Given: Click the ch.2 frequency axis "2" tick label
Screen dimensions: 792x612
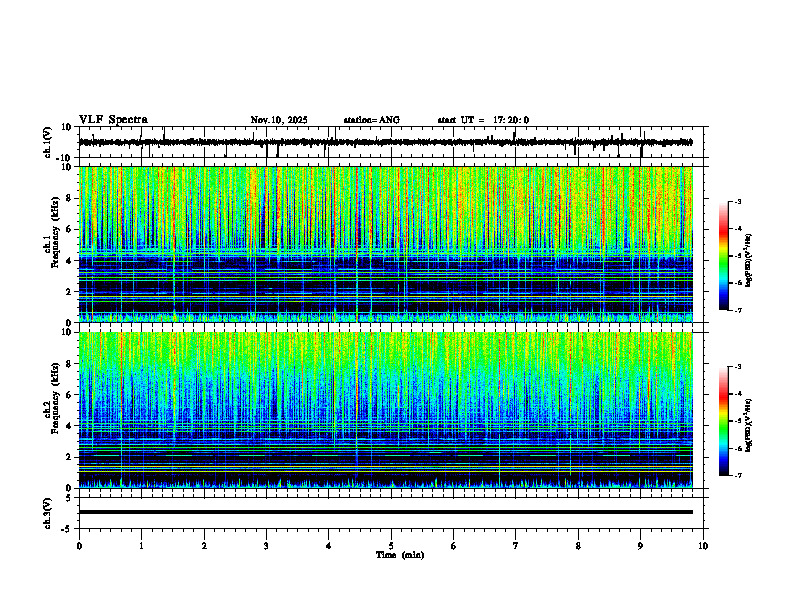Looking at the screenshot, I should coord(70,457).
